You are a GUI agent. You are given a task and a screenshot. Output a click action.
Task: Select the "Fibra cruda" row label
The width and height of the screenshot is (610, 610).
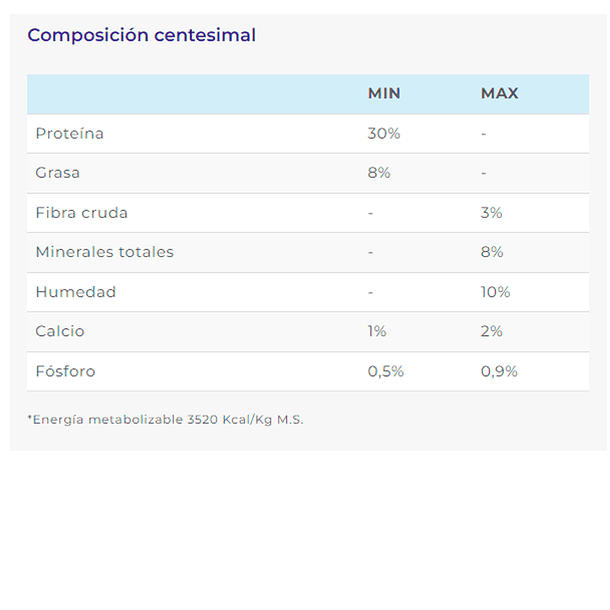coord(81,213)
